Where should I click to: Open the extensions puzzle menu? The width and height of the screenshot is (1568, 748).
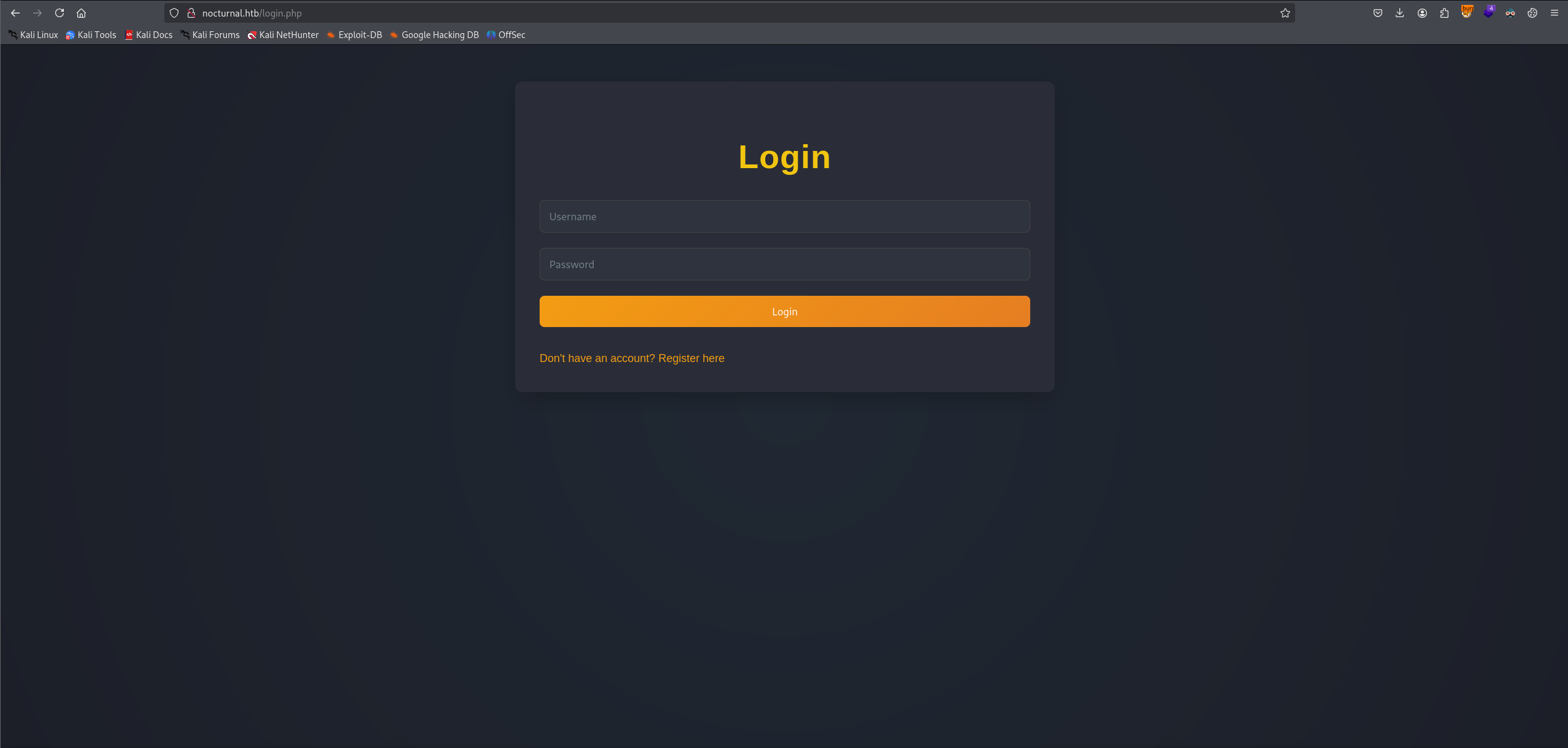[x=1444, y=13]
